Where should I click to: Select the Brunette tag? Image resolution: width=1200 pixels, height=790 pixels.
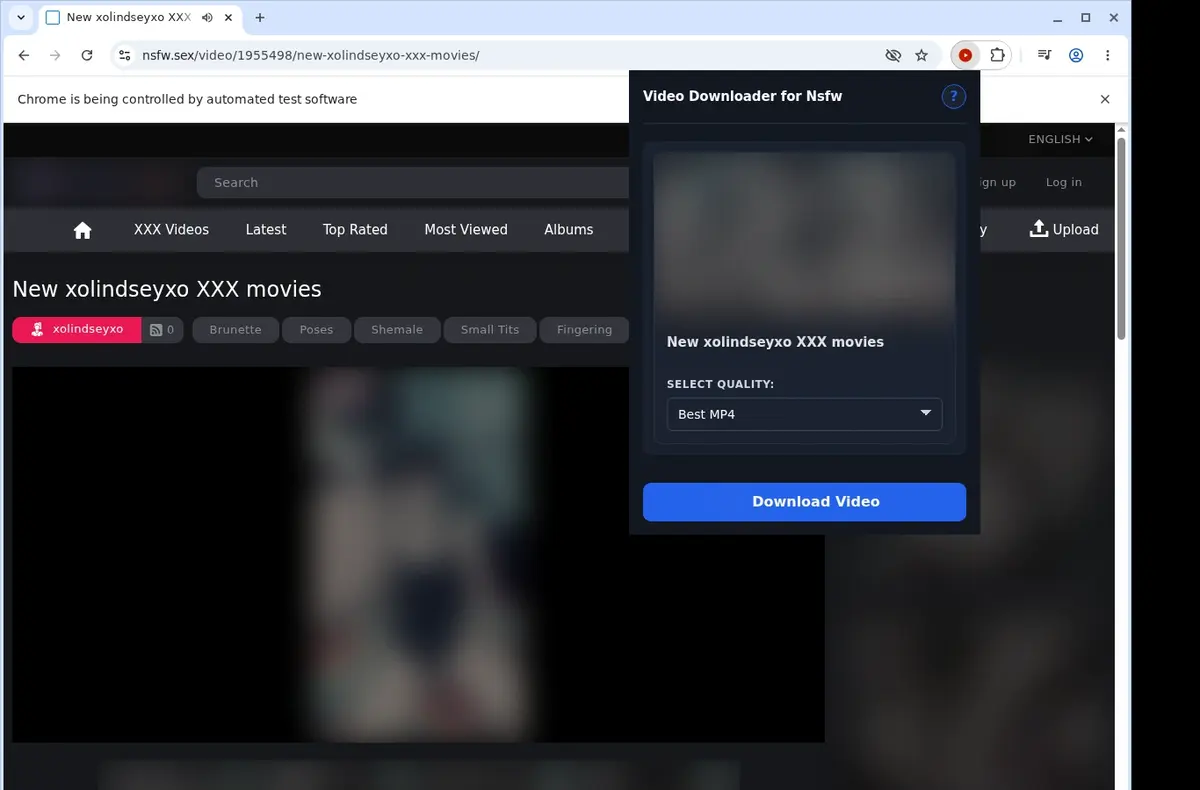235,330
